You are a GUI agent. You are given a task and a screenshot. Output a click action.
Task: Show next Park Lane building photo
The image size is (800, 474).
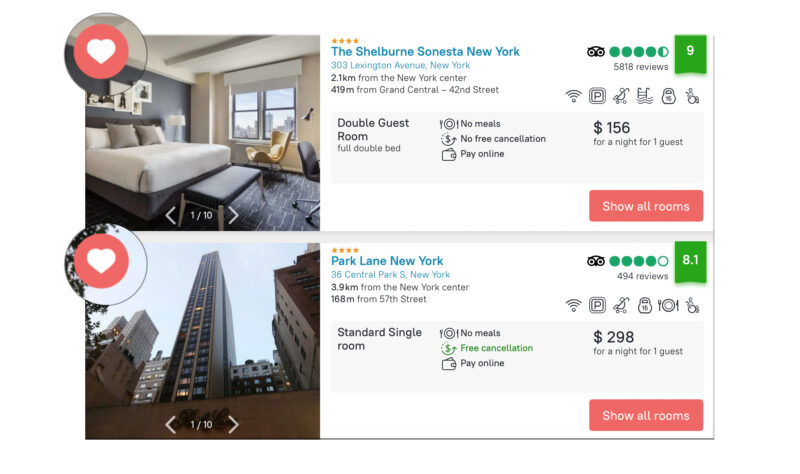coord(233,424)
